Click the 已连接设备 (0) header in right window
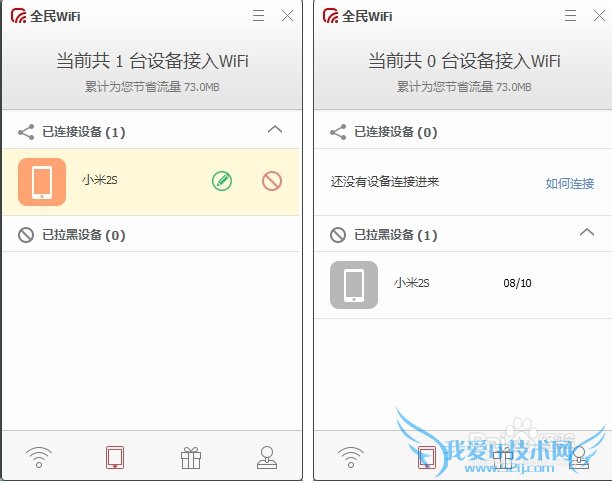 pyautogui.click(x=463, y=132)
